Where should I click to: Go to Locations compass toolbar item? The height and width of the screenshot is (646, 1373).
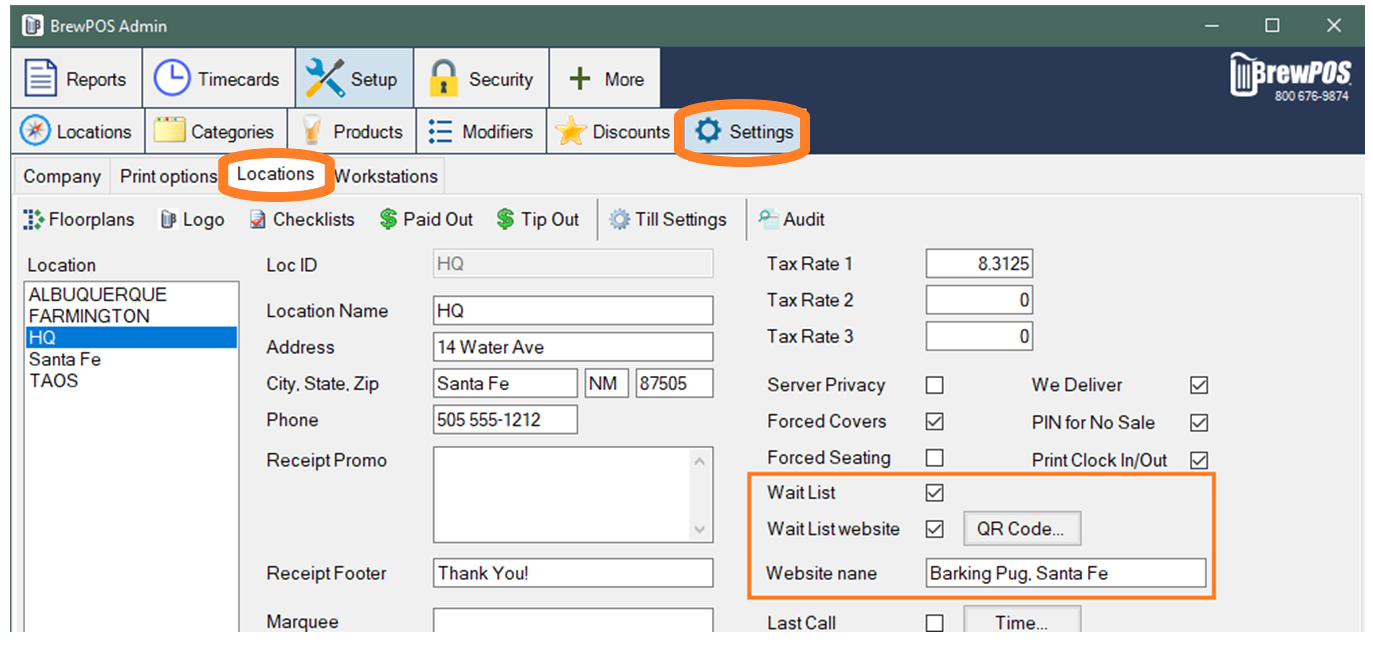(x=78, y=132)
